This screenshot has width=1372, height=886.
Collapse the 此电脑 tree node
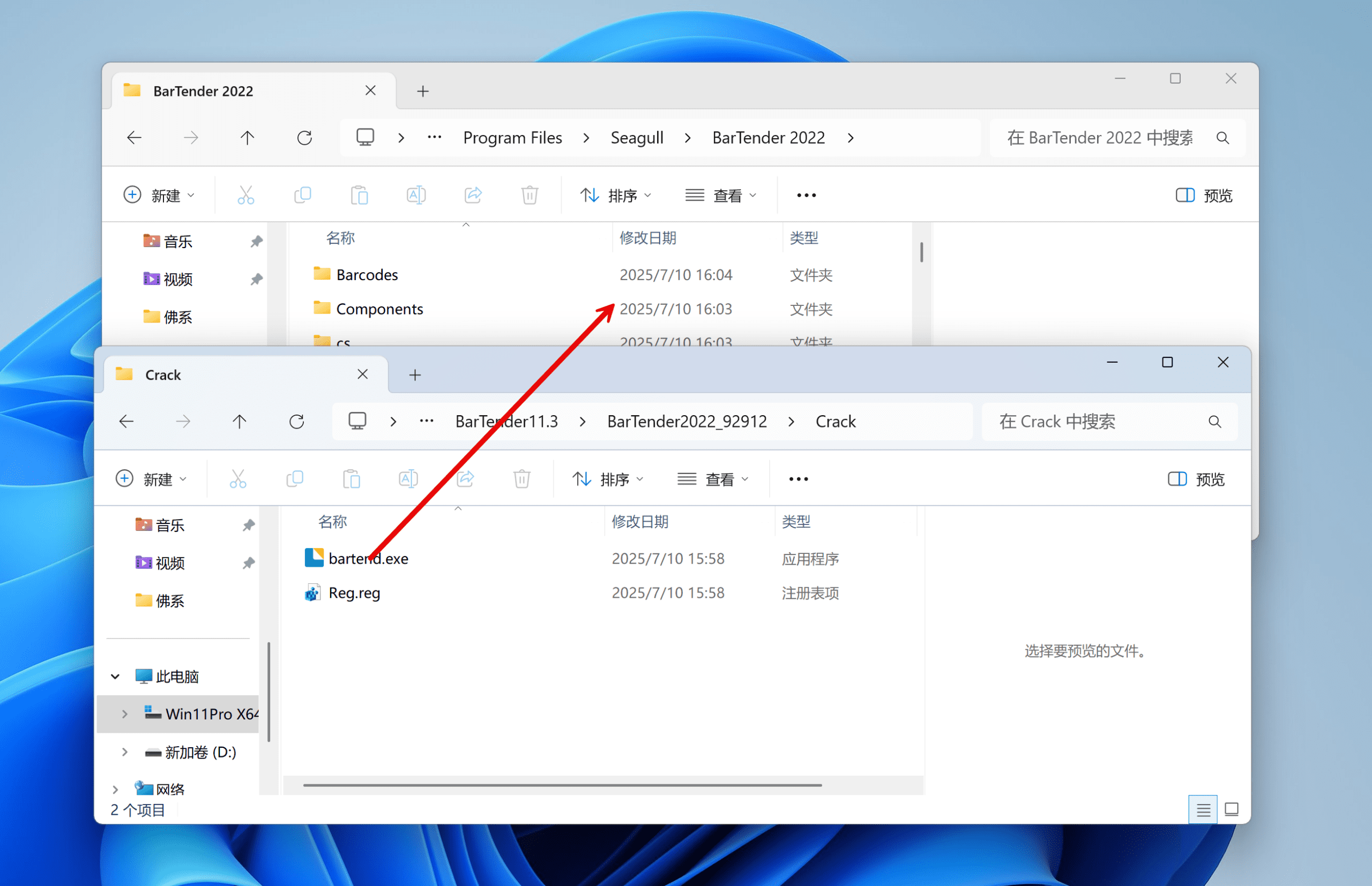116,677
